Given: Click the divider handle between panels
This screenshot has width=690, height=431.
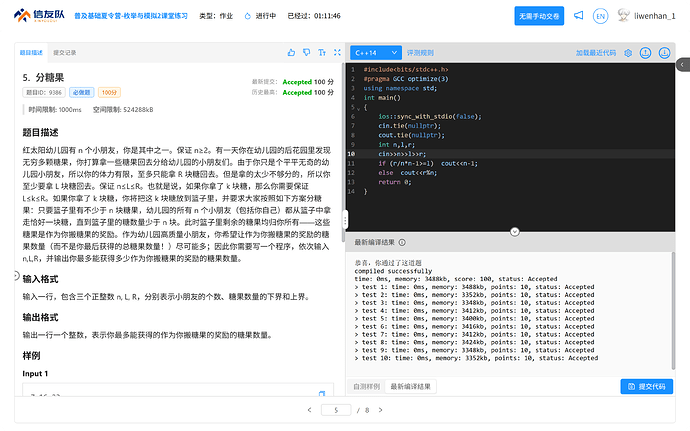Looking at the screenshot, I should (x=345, y=220).
